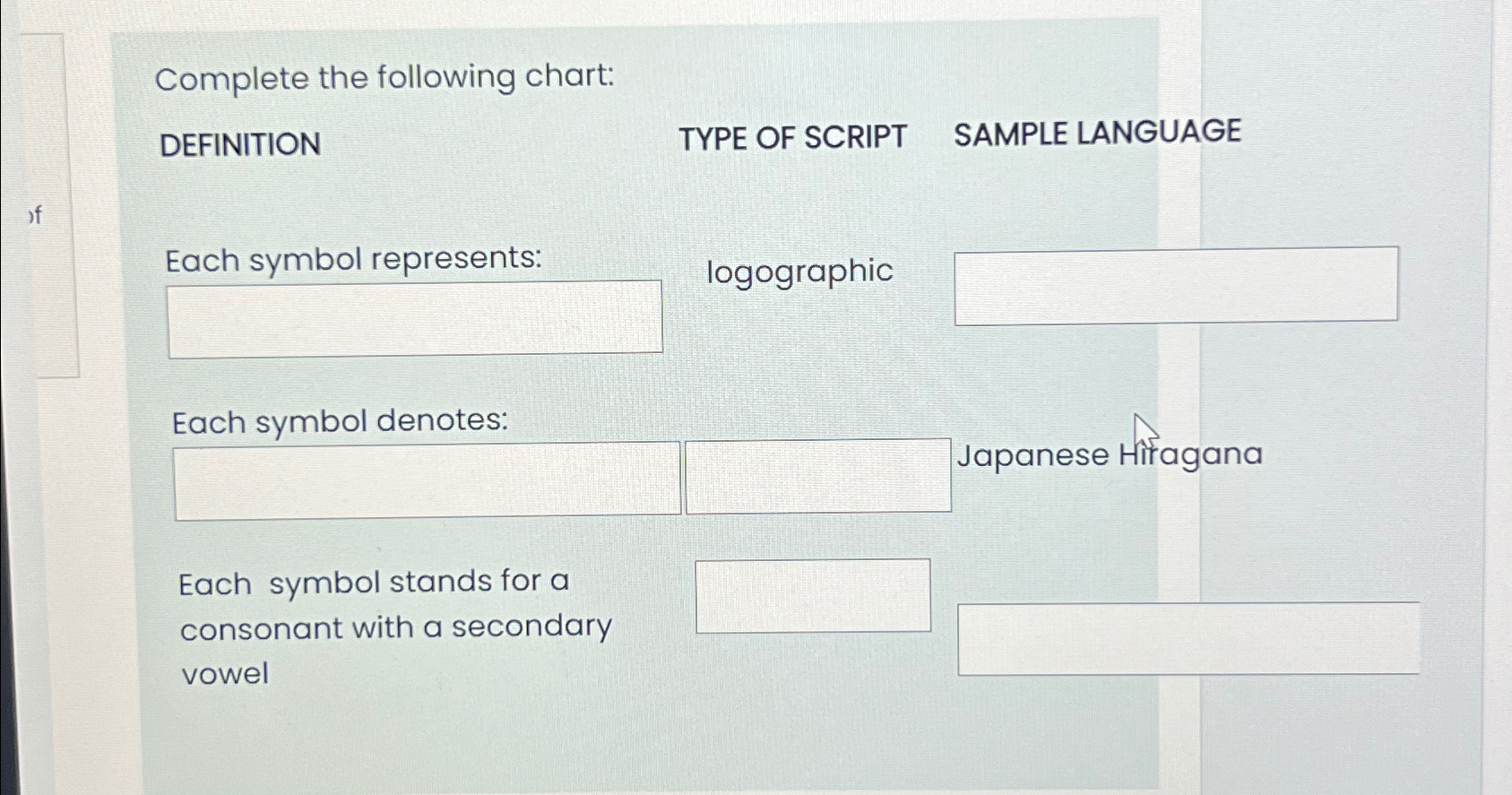Click the 'TYPE OF SCRIPT' column header
Screen dimensions: 1512x795
[793, 137]
